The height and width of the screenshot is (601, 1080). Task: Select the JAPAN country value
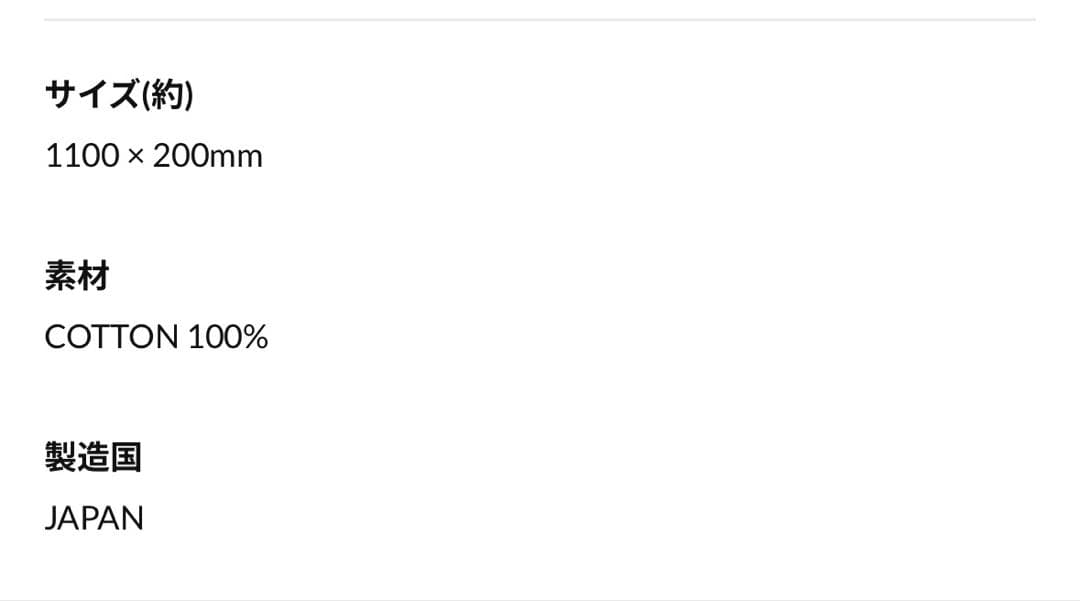(x=94, y=518)
